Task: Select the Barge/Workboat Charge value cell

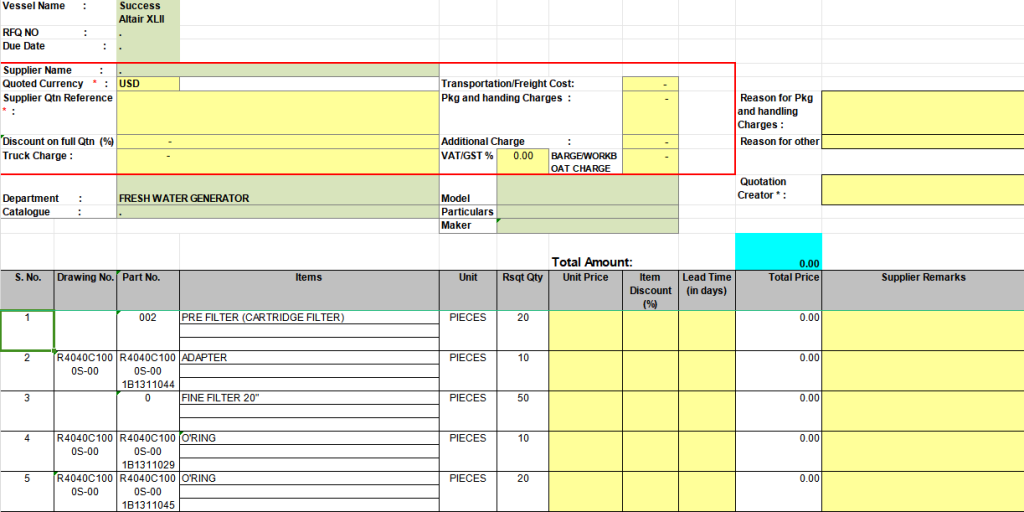Action: click(650, 161)
